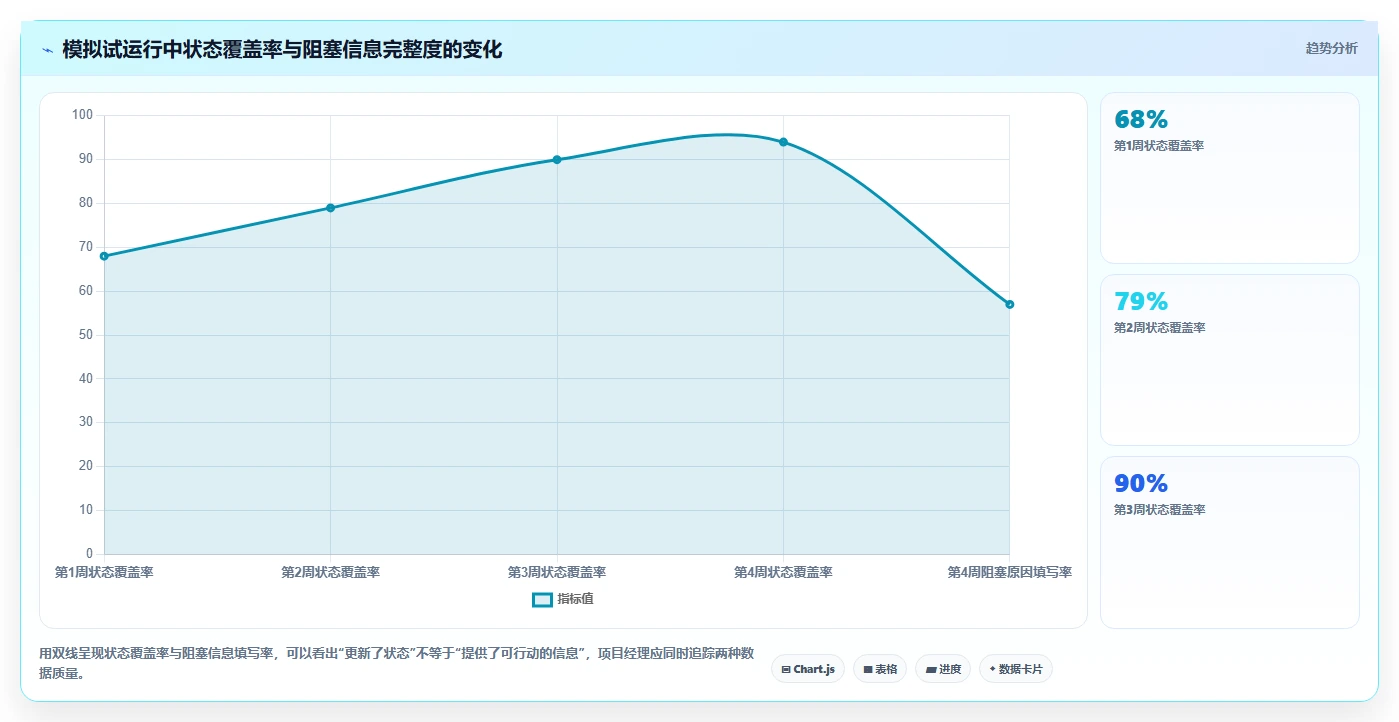This screenshot has height=722, width=1399.
Task: Click the 进度 tag icon
Action: pyautogui.click(x=931, y=669)
